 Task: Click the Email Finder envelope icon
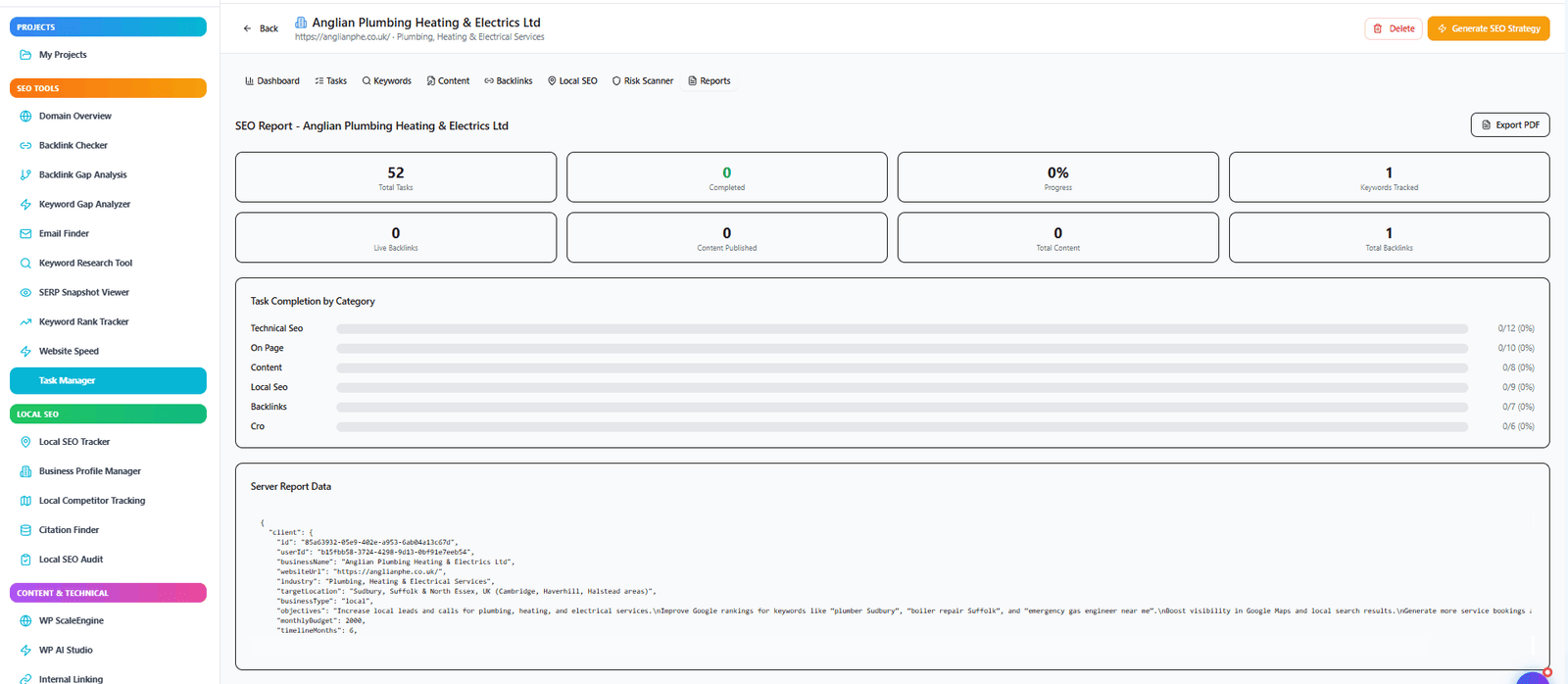[25, 233]
